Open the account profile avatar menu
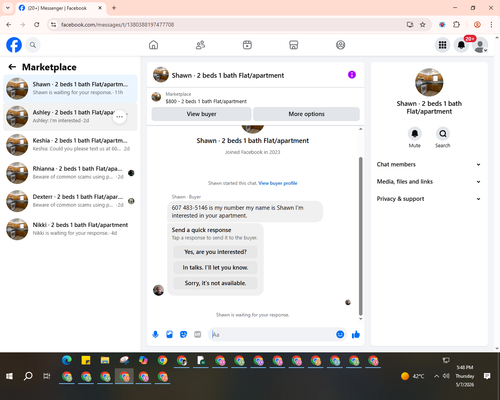The image size is (500, 400). pyautogui.click(x=480, y=45)
